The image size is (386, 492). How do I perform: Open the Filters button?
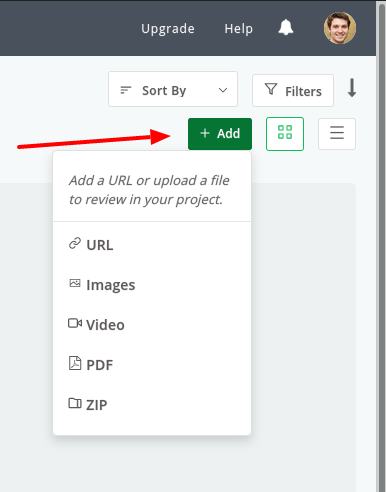[293, 90]
